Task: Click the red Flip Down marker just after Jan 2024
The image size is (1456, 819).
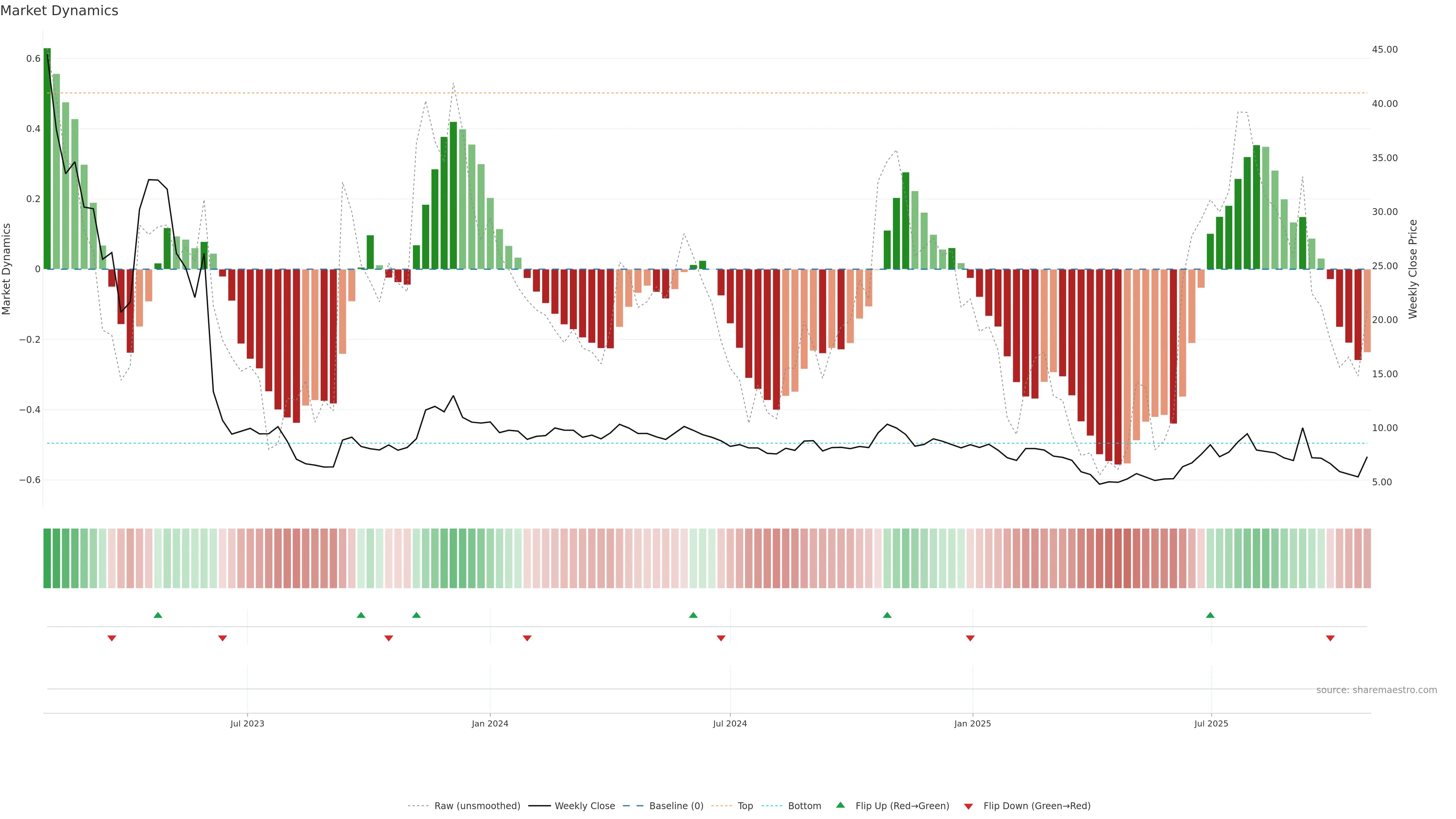Action: pos(527,638)
